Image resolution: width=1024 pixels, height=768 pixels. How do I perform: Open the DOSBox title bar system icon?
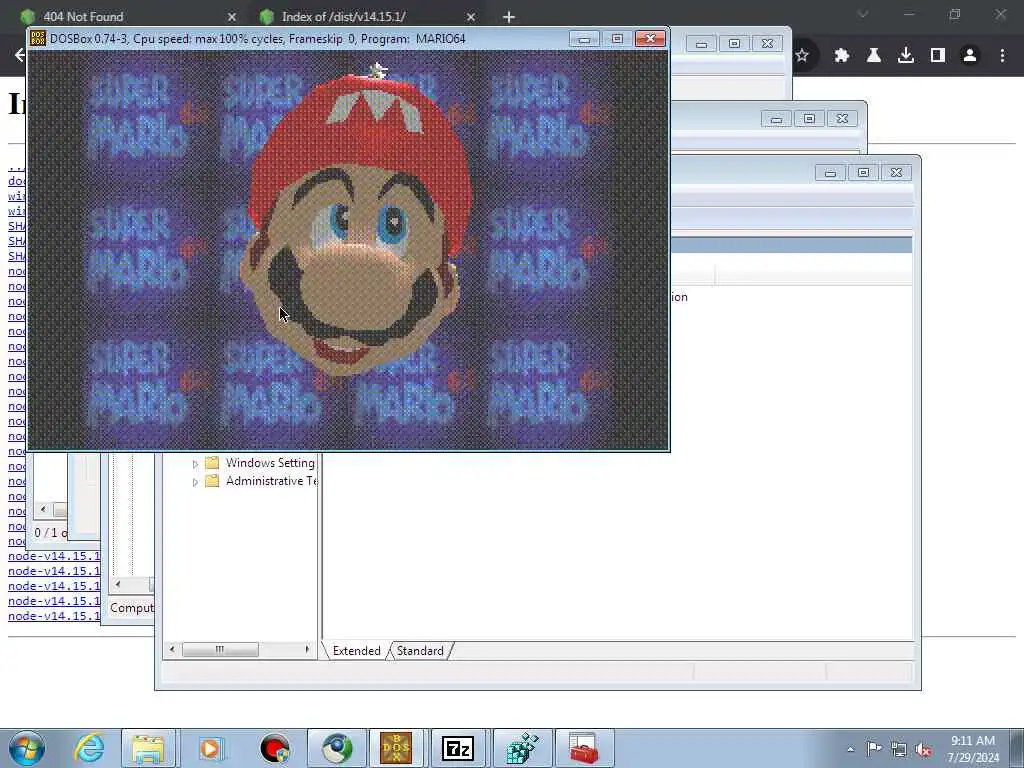[x=38, y=39]
